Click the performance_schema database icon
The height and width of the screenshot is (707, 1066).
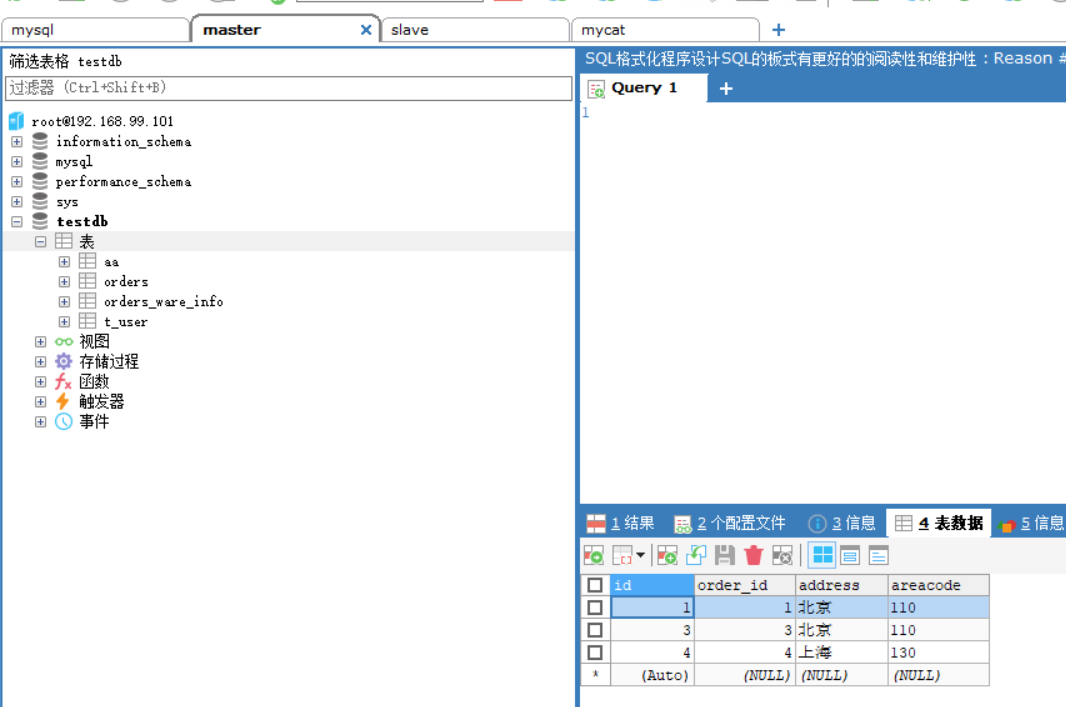pyautogui.click(x=40, y=182)
